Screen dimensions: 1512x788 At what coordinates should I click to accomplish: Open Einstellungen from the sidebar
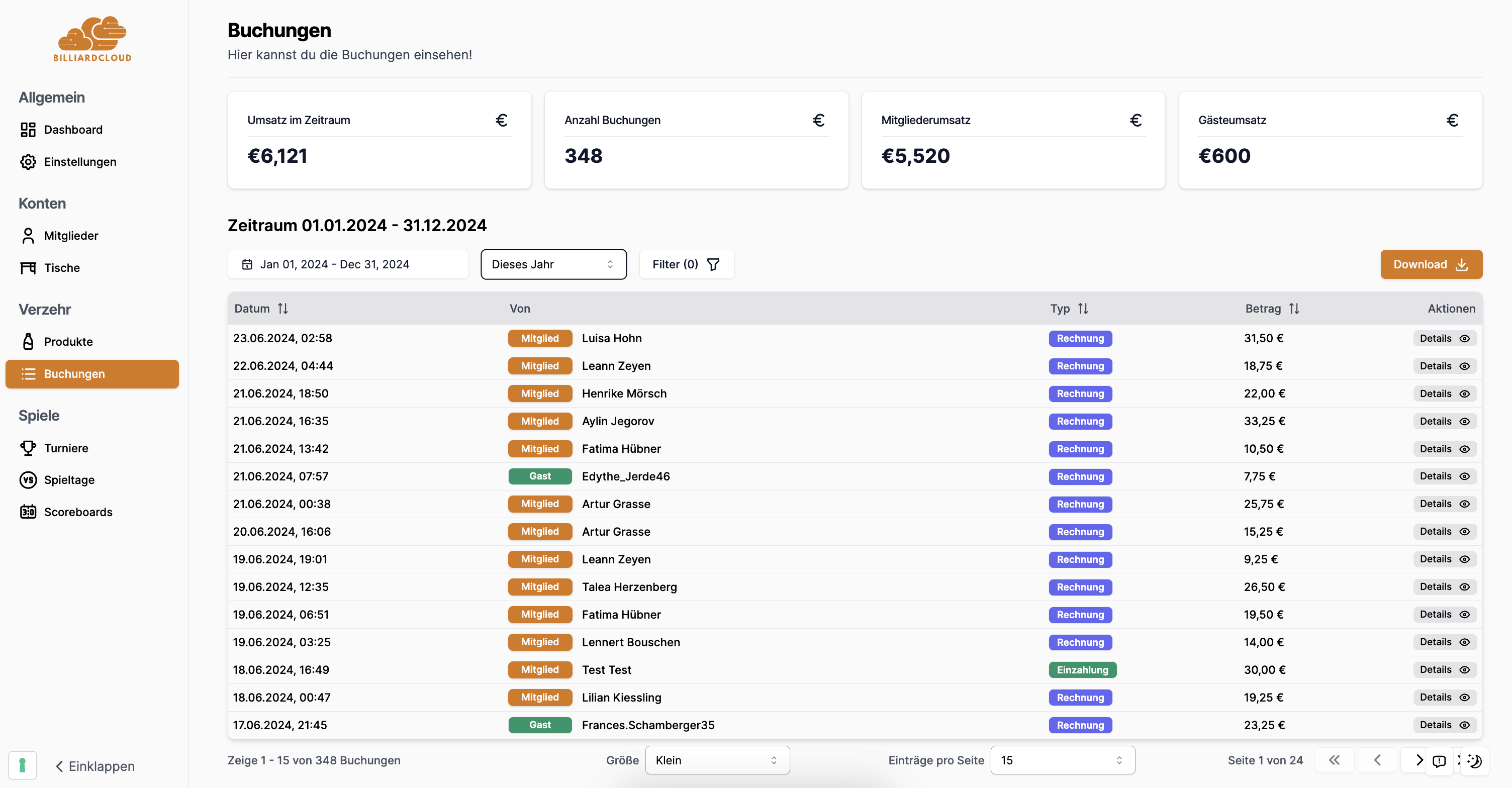[80, 161]
